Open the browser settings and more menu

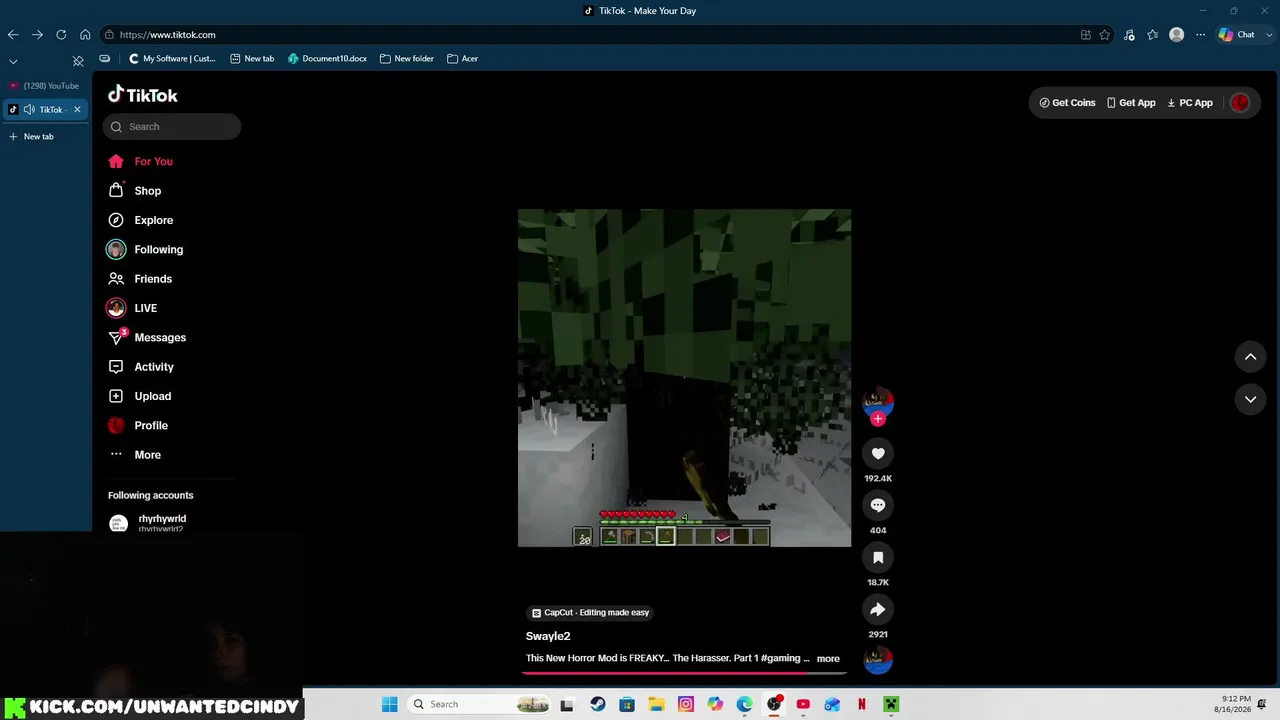coord(1201,35)
